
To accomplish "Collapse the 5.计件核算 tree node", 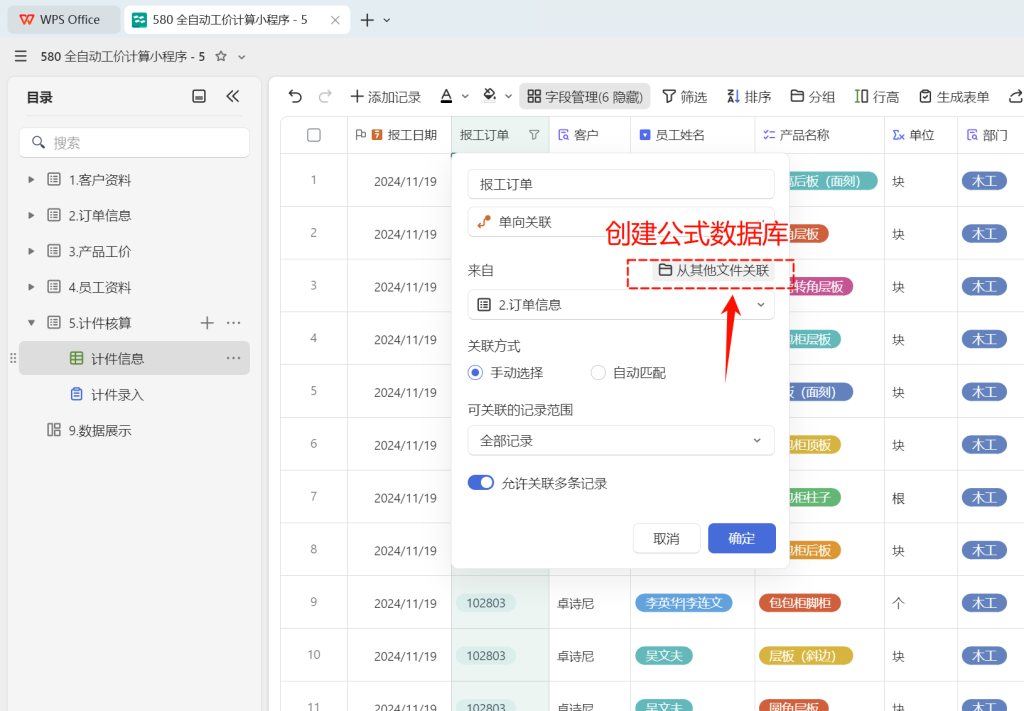I will click(31, 323).
